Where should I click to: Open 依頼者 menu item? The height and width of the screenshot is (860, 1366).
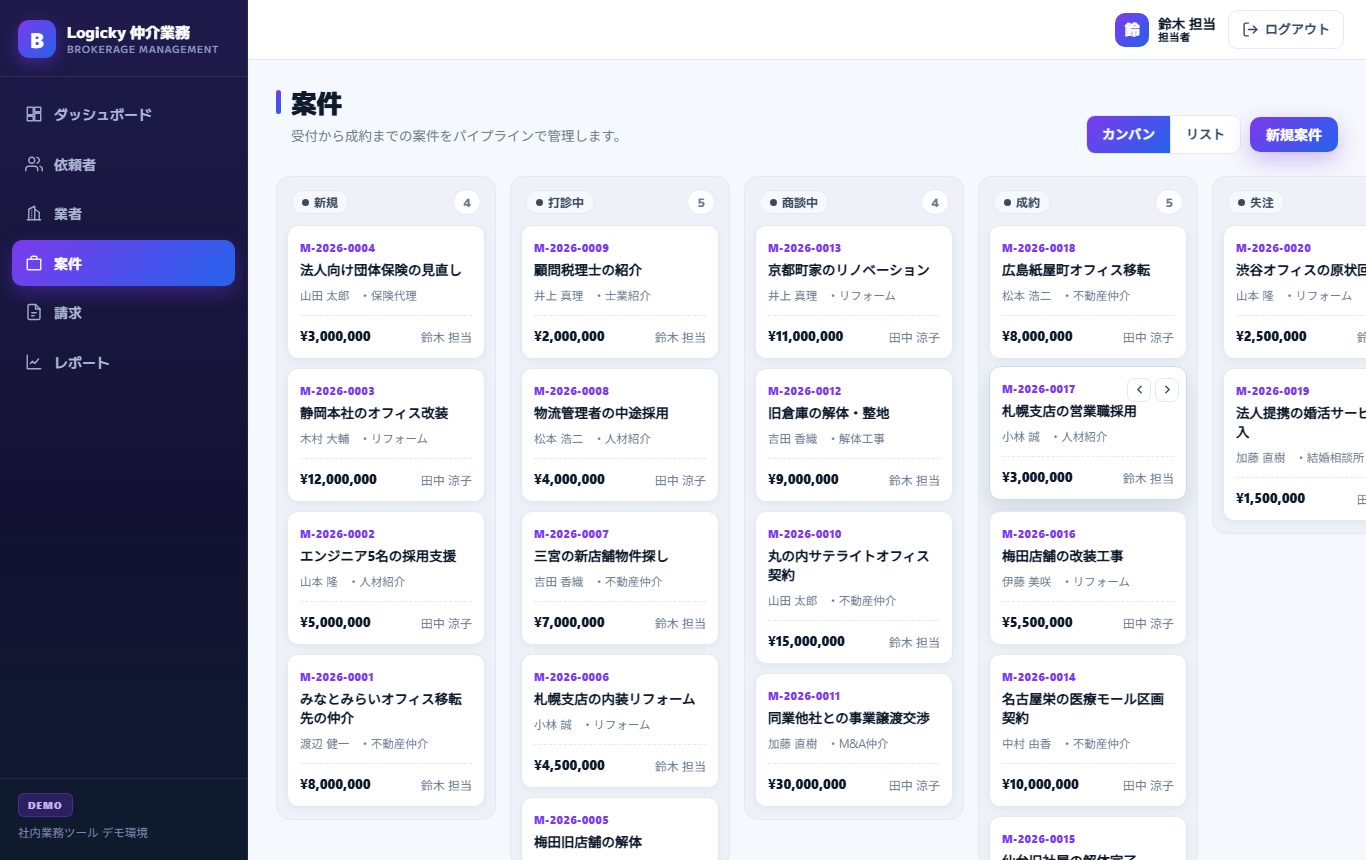[x=123, y=164]
